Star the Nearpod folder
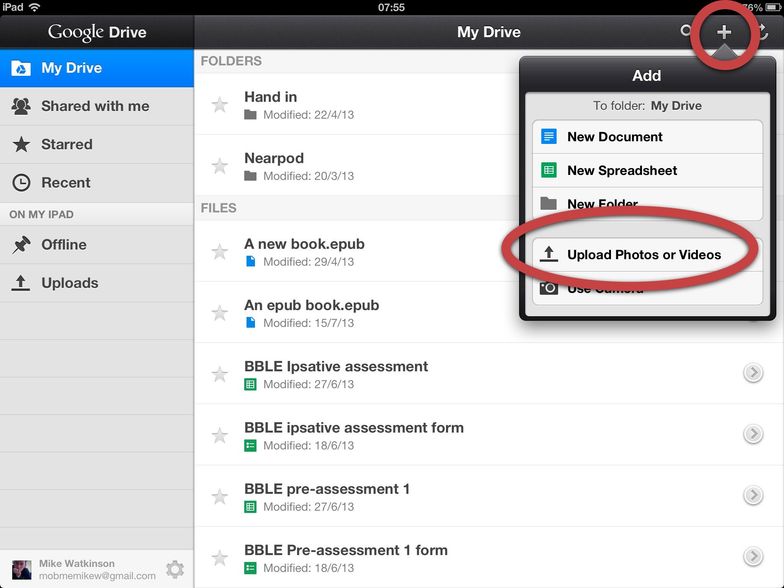 coord(219,166)
